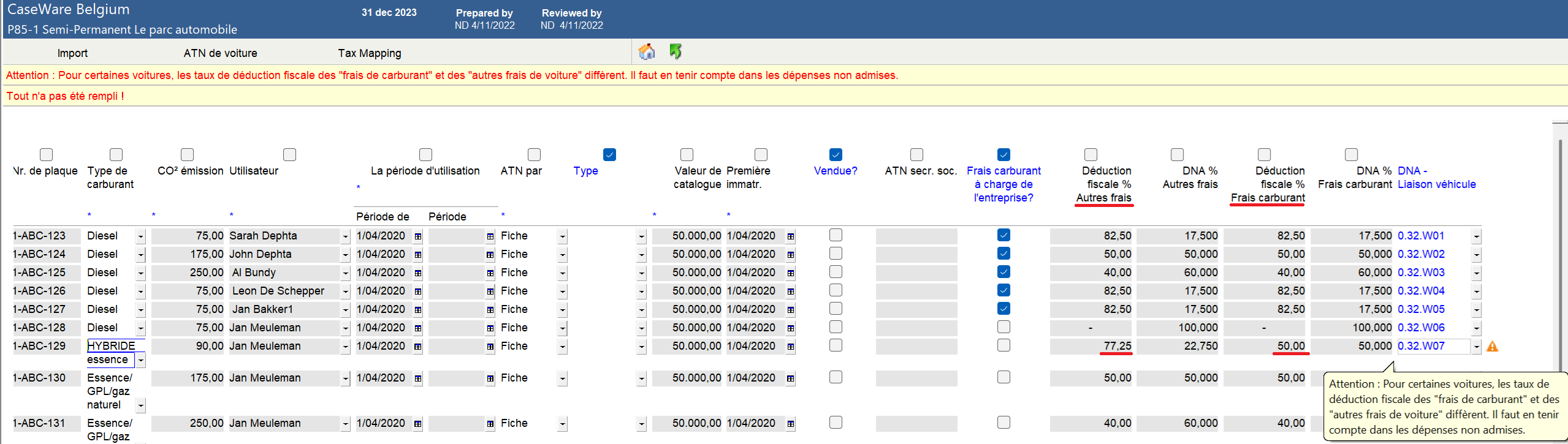Open Liaison véhicule dropdown for 0.32.W05
Image resolution: width=1568 pixels, height=444 pixels.
1477,310
